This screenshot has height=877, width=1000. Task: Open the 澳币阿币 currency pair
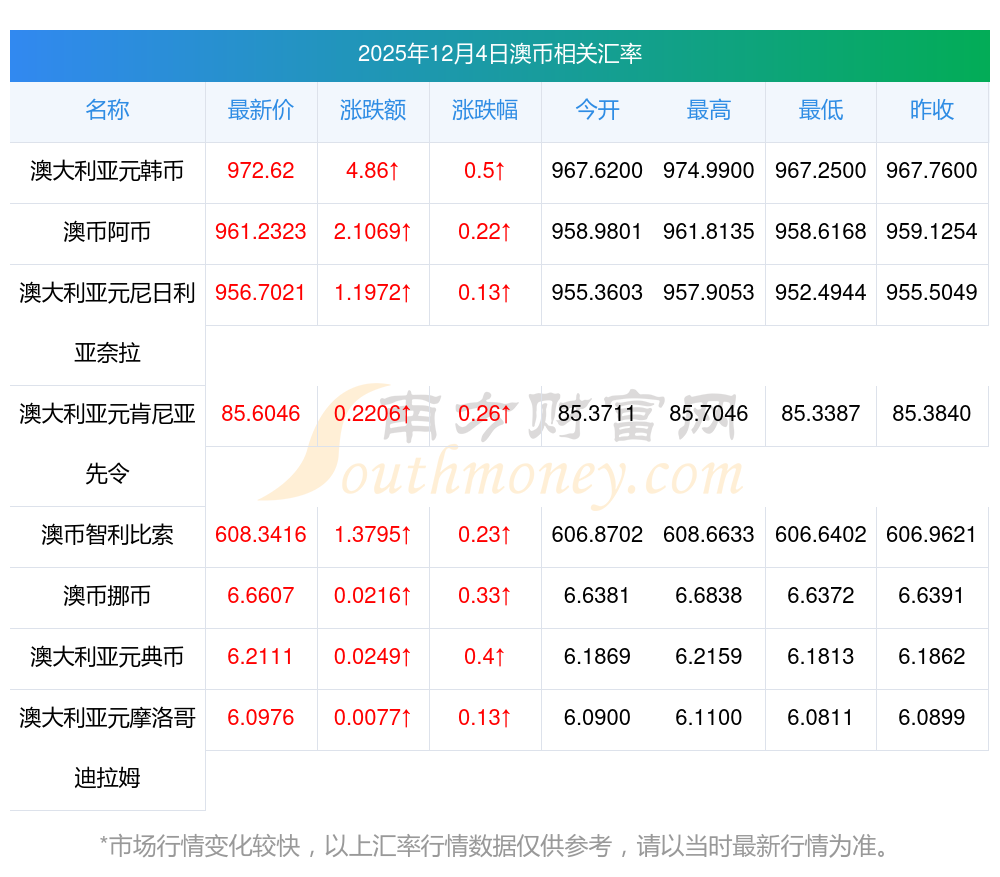pyautogui.click(x=107, y=232)
